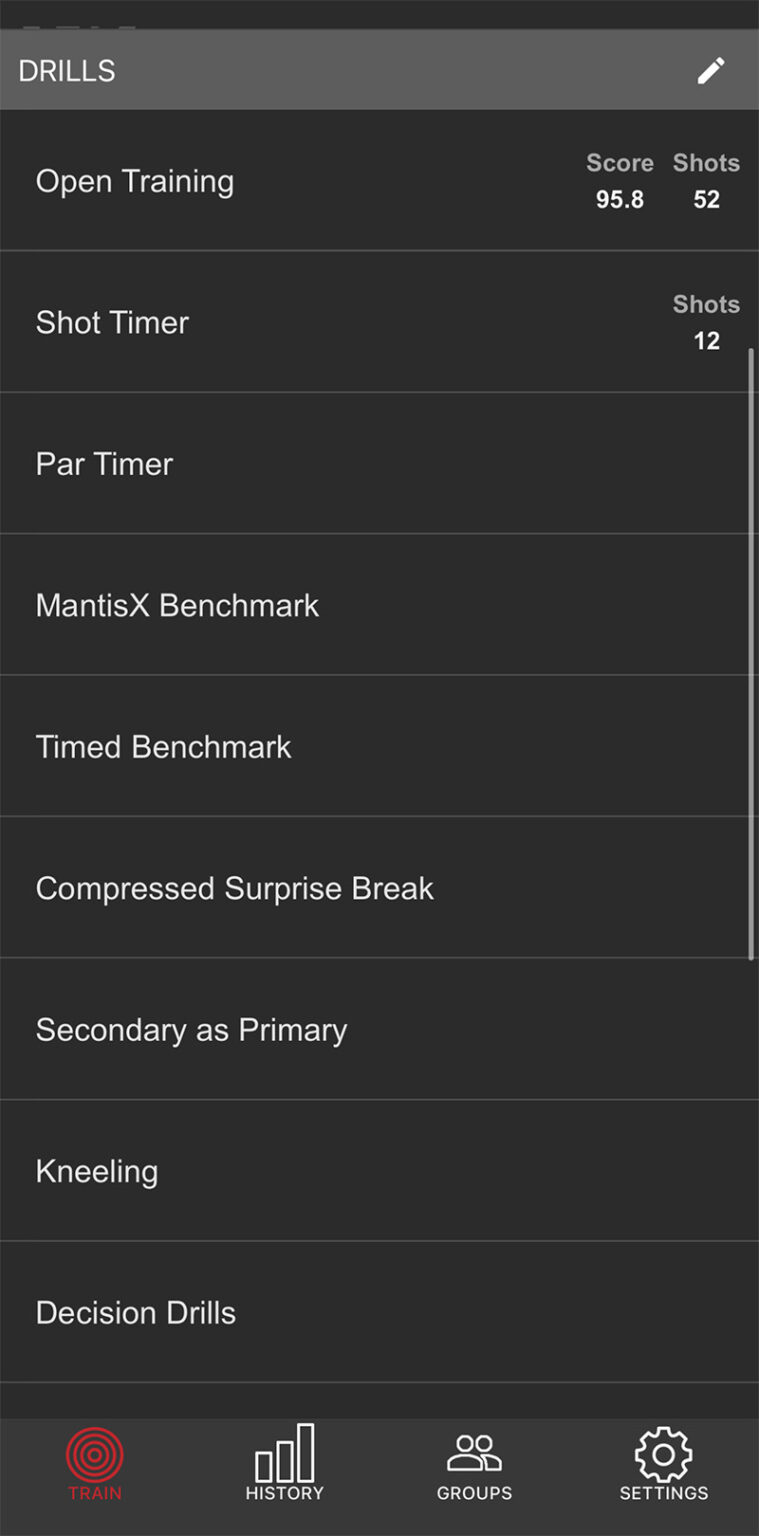Open the Groups people icon
This screenshot has height=1536, width=759.
click(474, 1453)
